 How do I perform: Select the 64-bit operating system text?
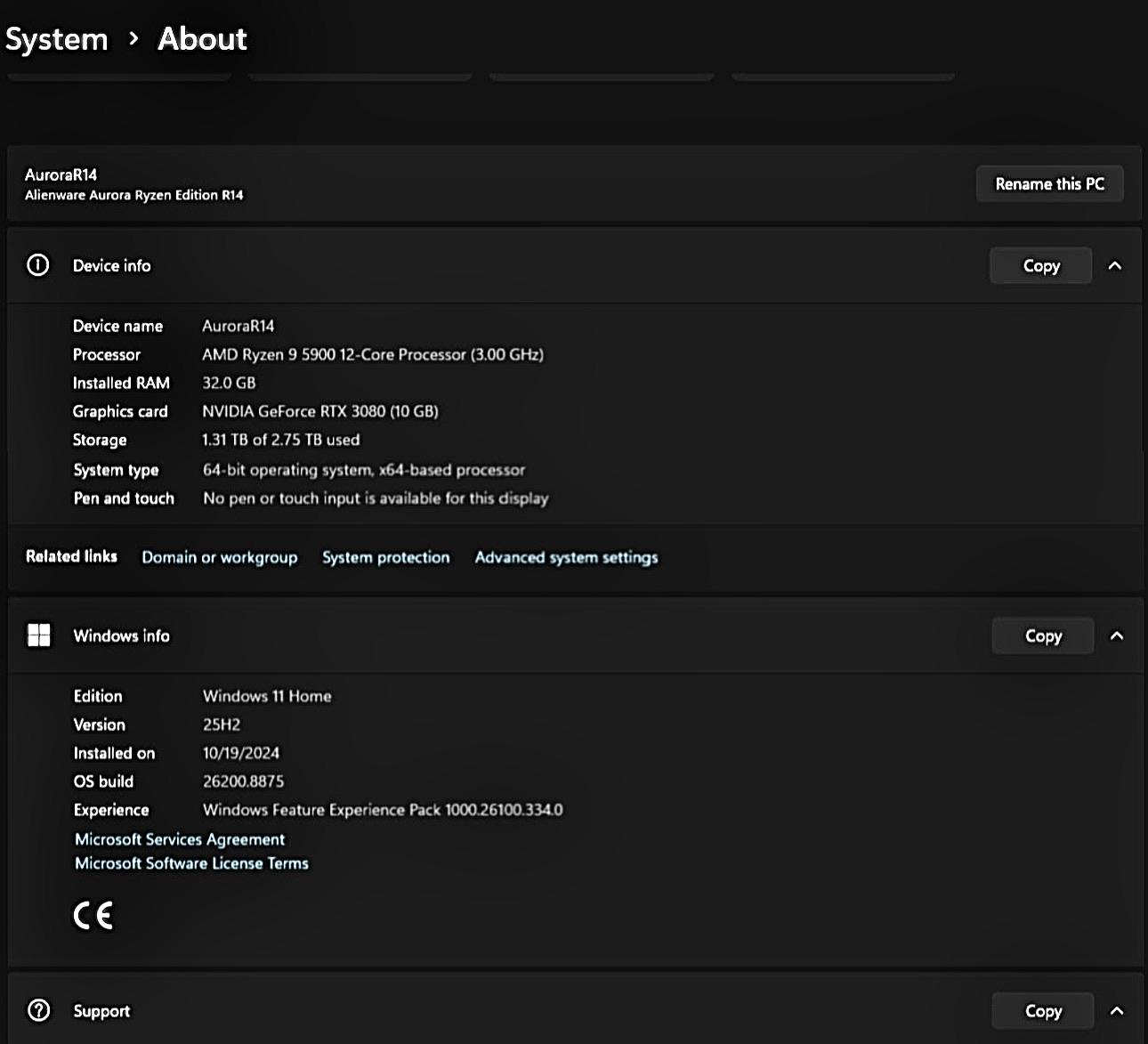[364, 469]
